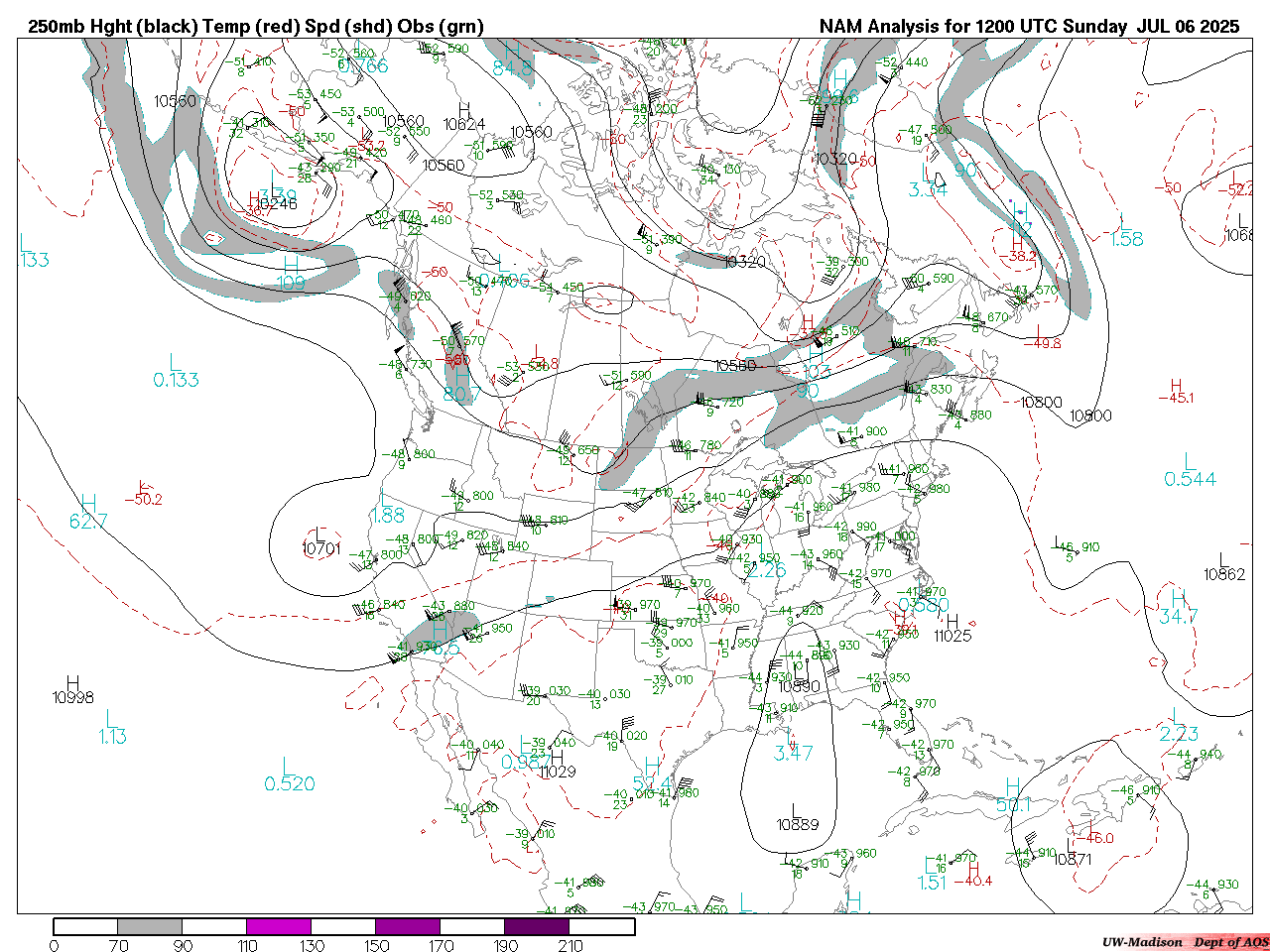The height and width of the screenshot is (952, 1270).
Task: Click the cyan "2.26" speed label
Action: (765, 570)
